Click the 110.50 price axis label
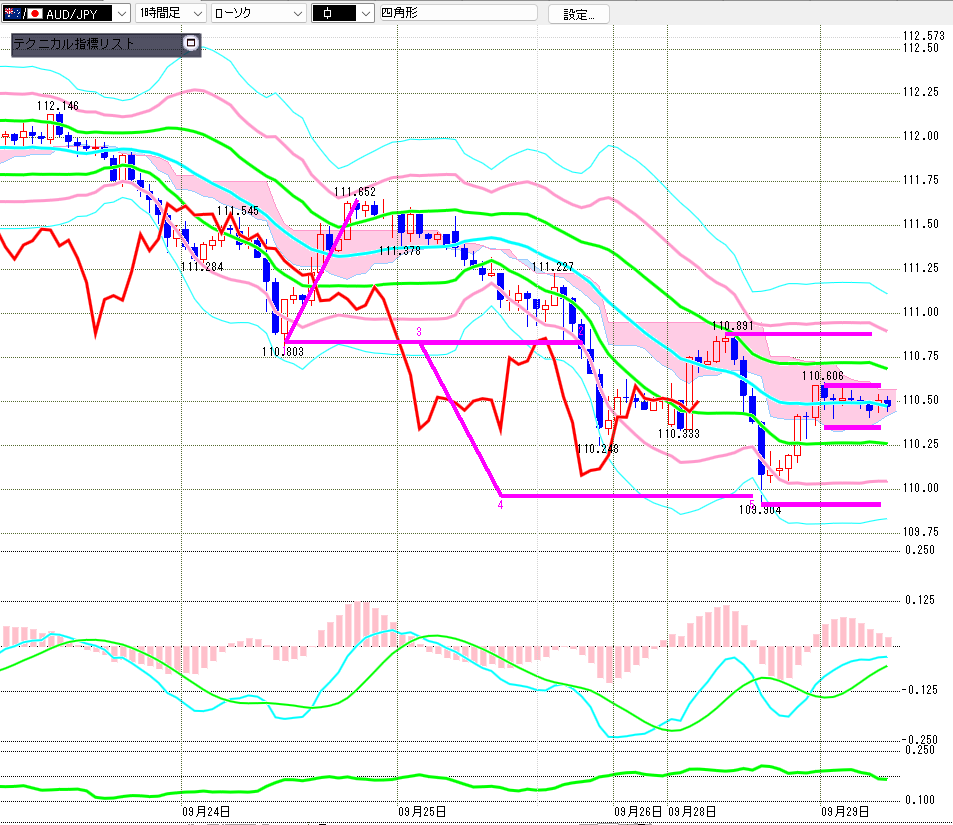This screenshot has height=825, width=953. (x=921, y=400)
